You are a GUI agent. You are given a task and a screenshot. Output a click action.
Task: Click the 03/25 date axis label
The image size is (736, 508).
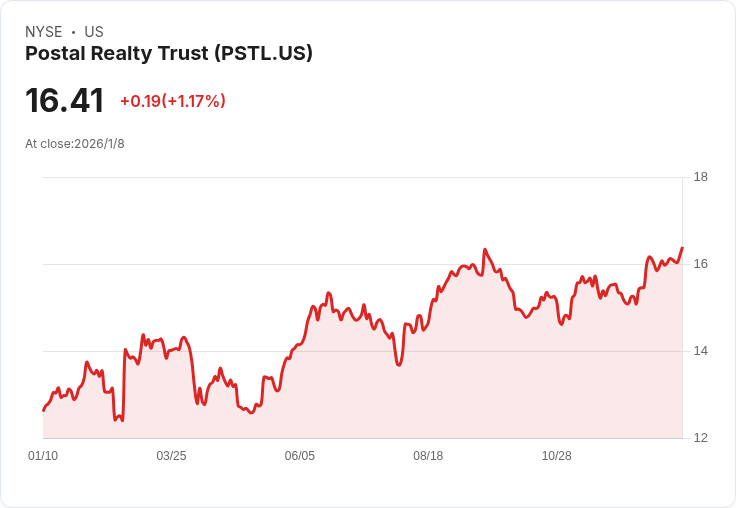(x=171, y=455)
